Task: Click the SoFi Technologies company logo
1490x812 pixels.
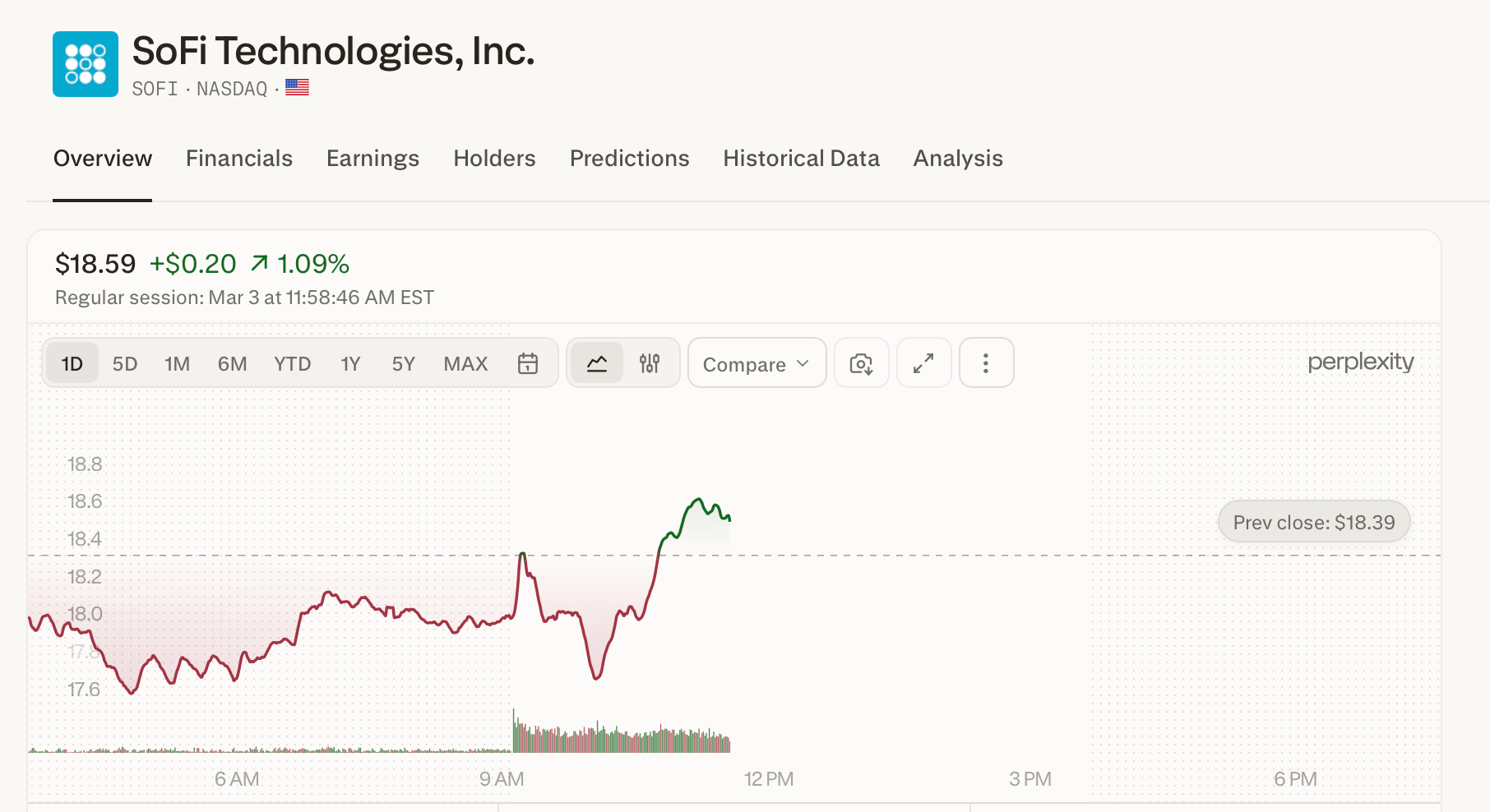Action: tap(85, 63)
